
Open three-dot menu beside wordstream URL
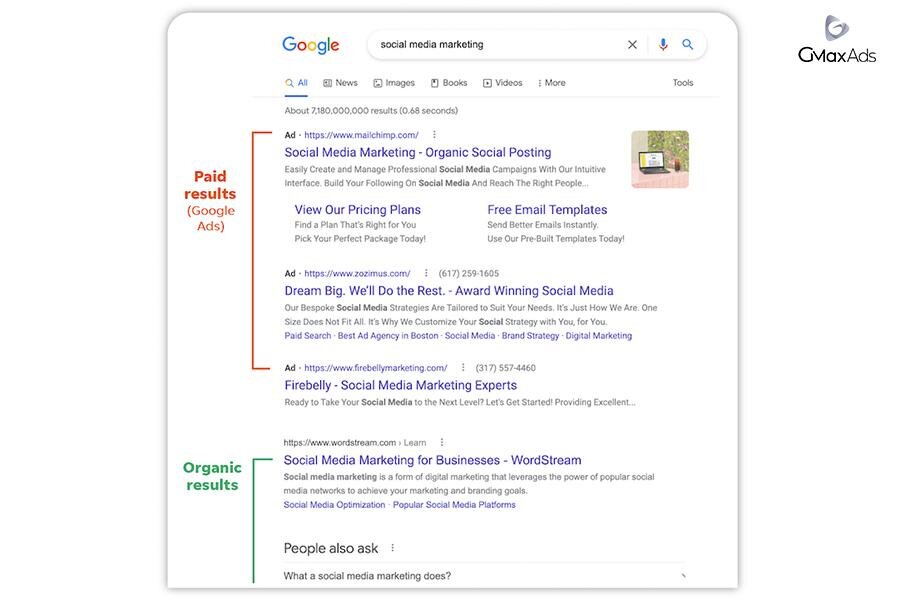pyautogui.click(x=442, y=442)
